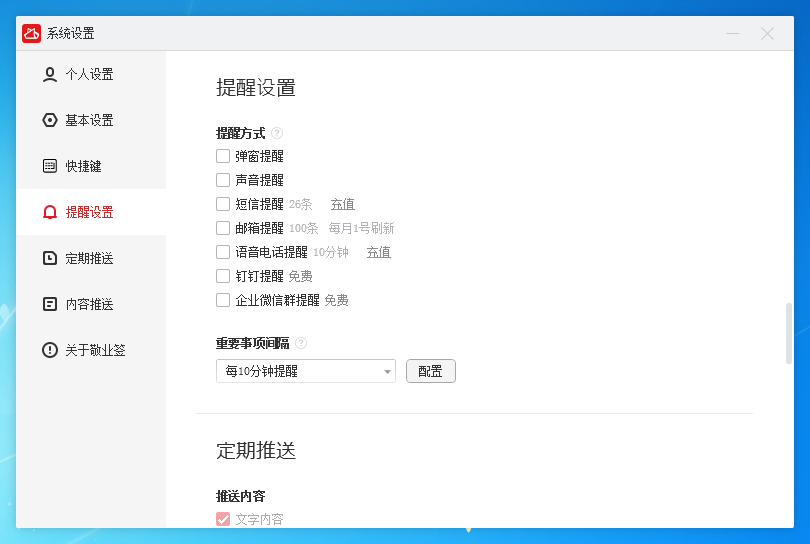Click the 26条 SMS quota text
810x544 pixels.
click(301, 204)
